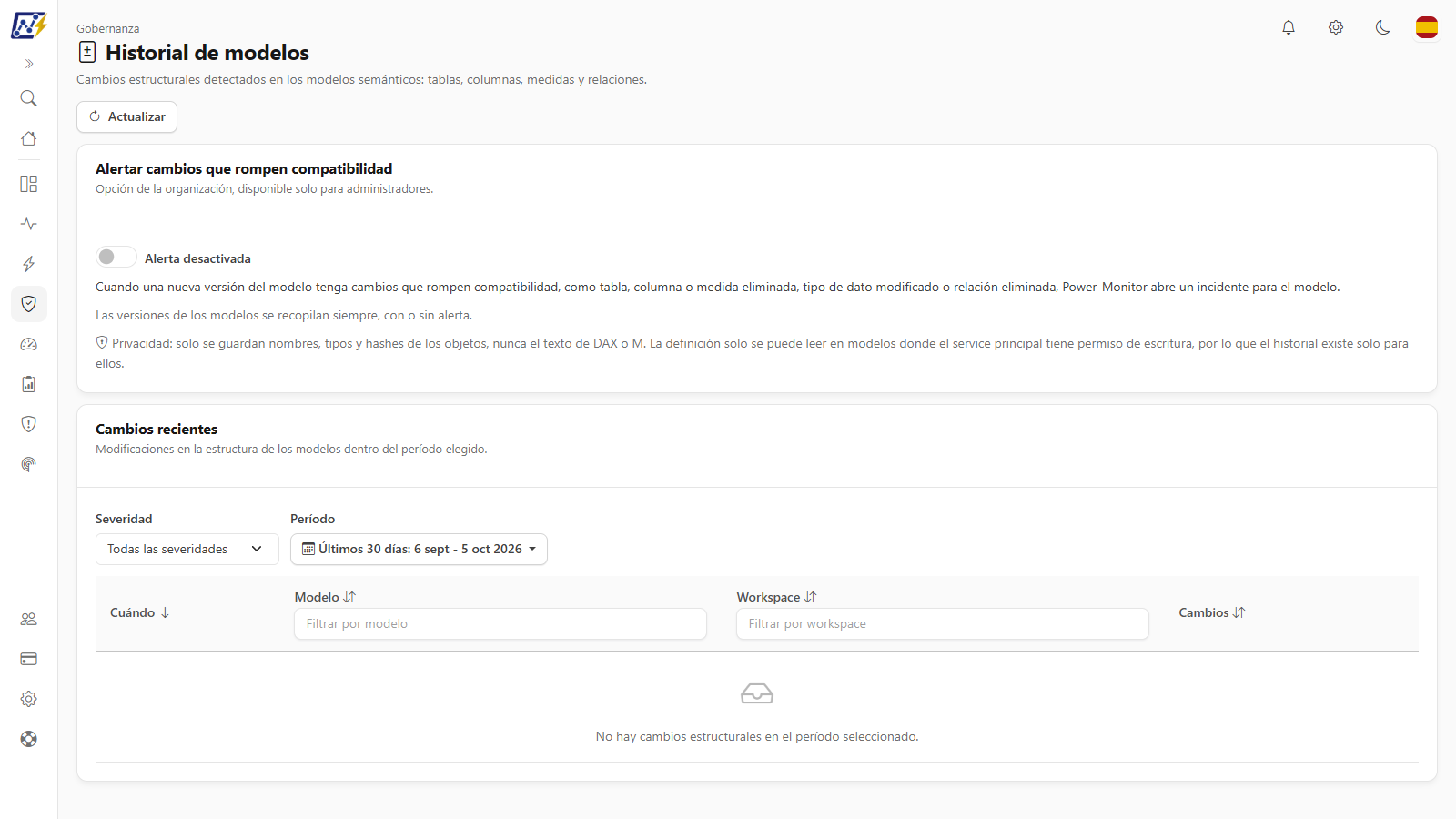Sort table by Workspace column
The image size is (1456, 819).
776,597
